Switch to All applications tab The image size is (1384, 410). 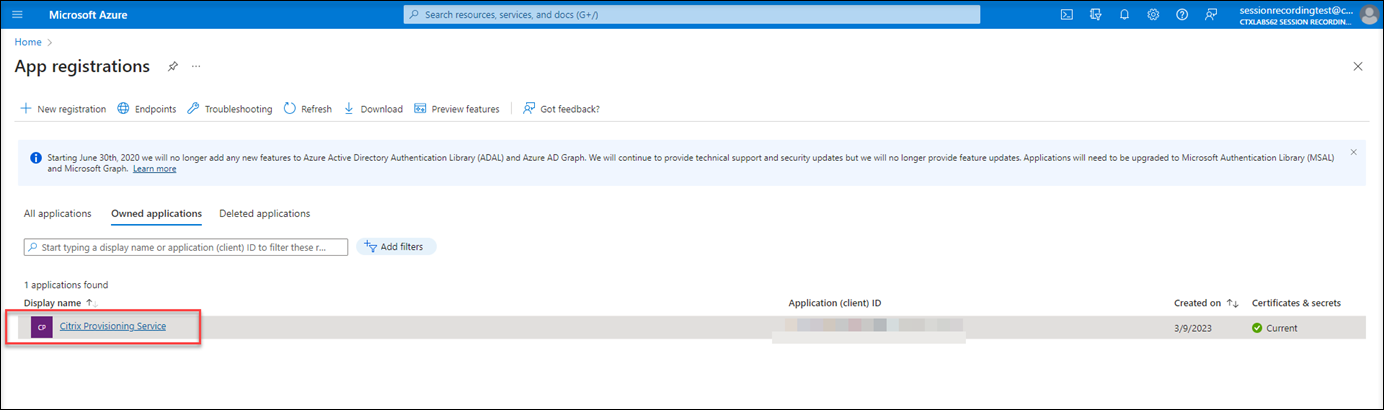coord(58,213)
